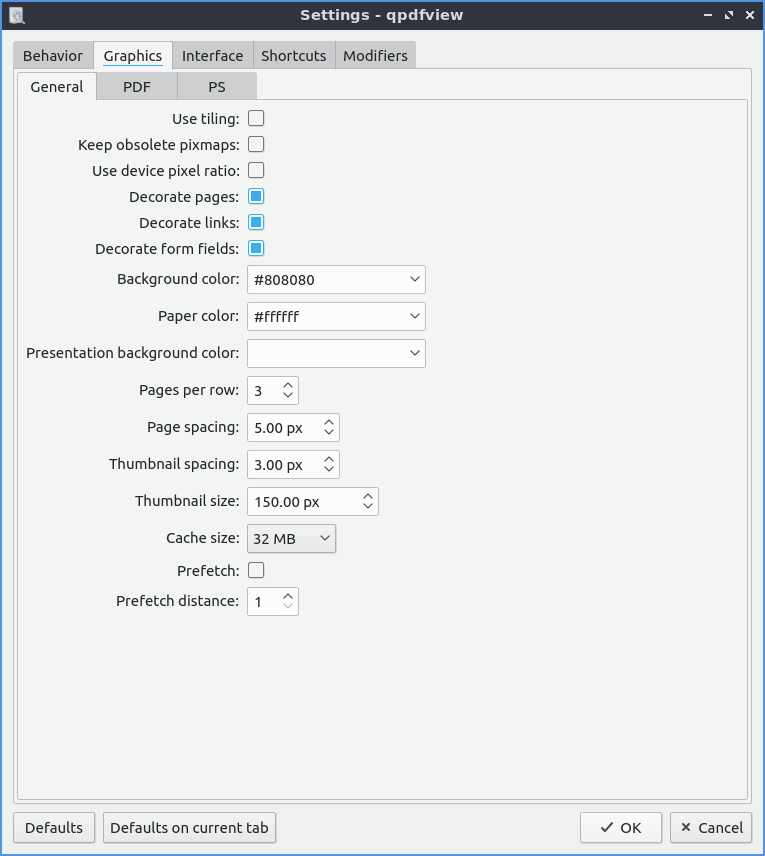Uncheck the Decorate pages option
765x856 pixels.
click(x=256, y=197)
